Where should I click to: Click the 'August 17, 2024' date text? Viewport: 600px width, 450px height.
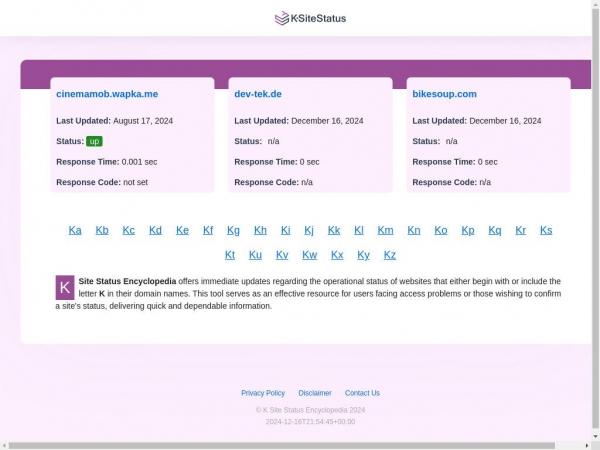(x=143, y=121)
